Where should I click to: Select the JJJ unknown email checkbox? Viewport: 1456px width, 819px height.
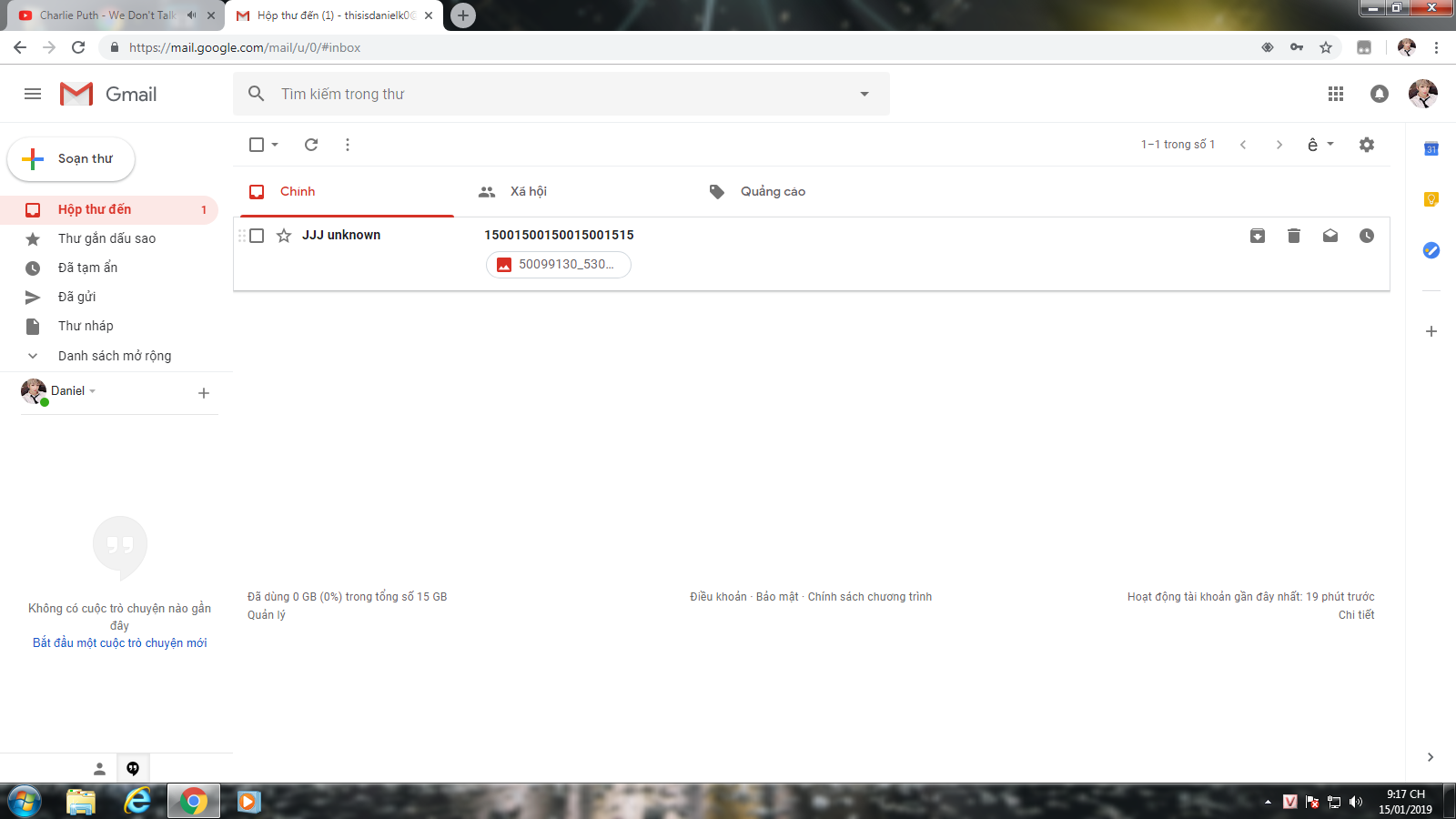(257, 236)
